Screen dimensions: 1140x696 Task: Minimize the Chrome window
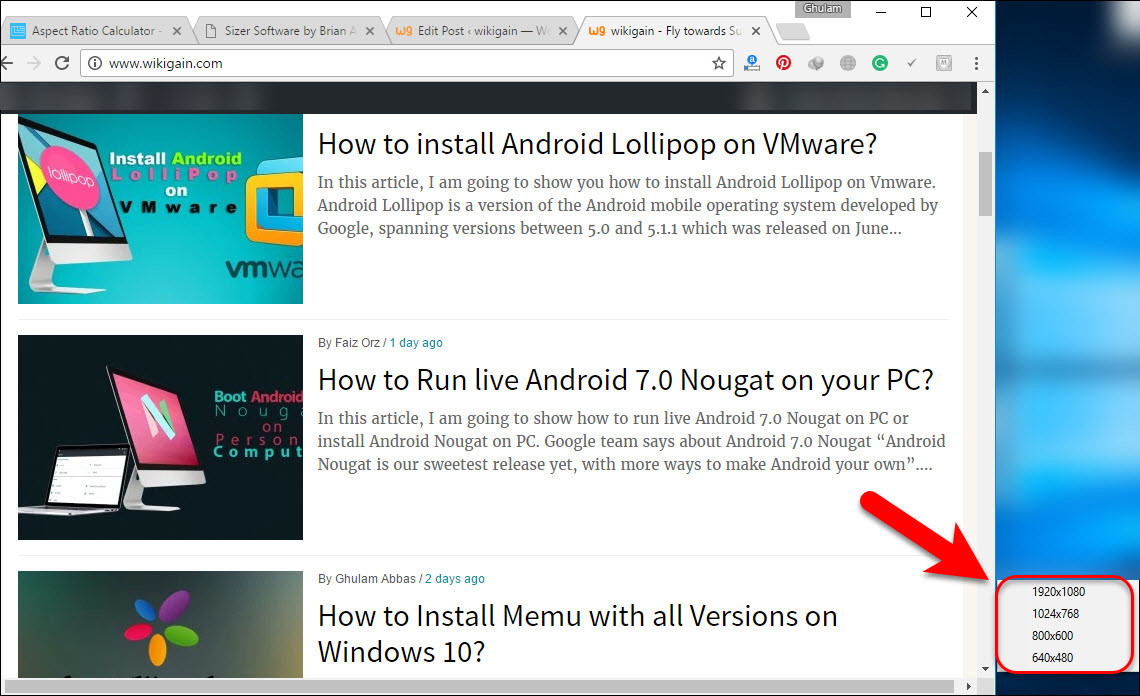tap(880, 12)
